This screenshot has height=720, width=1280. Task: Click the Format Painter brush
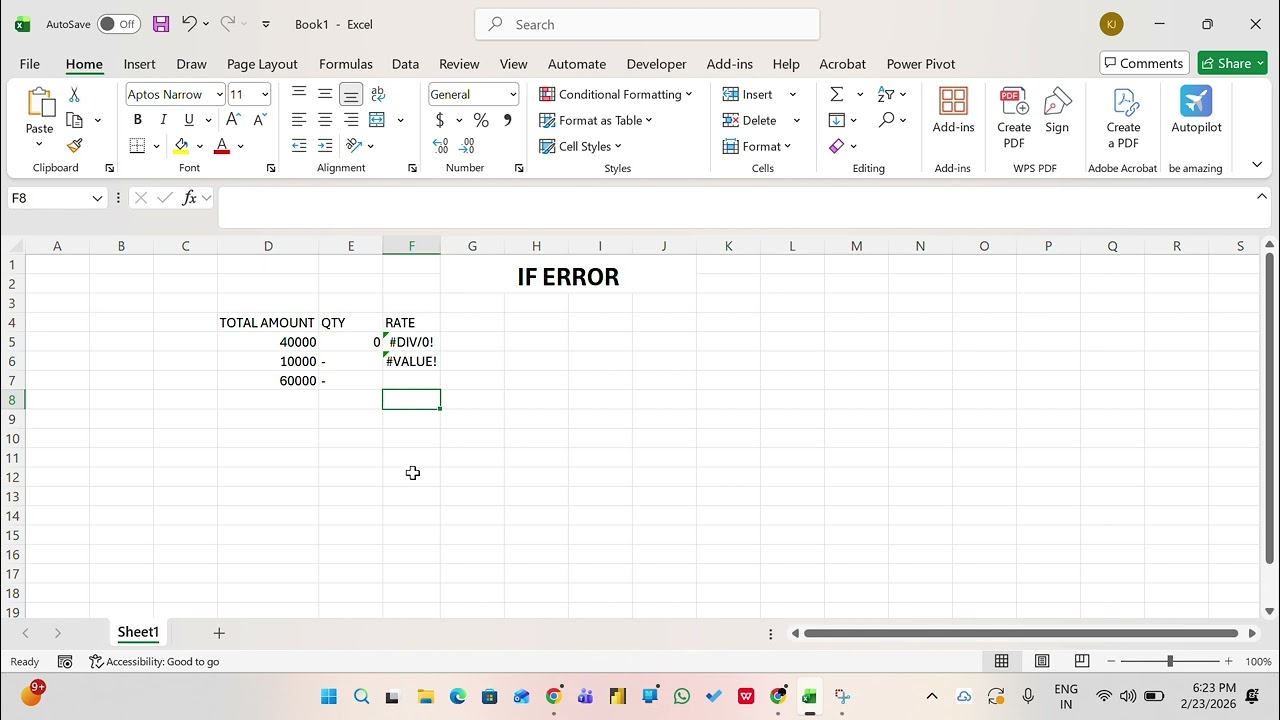click(74, 146)
